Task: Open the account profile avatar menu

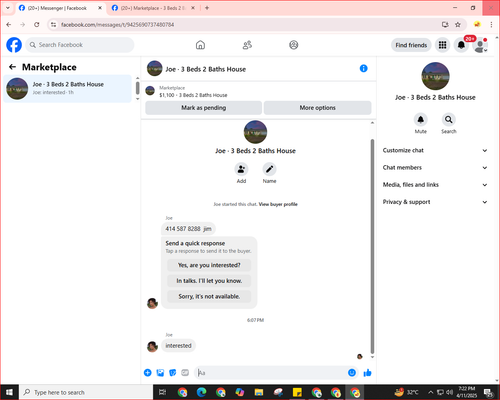Action: tap(480, 45)
